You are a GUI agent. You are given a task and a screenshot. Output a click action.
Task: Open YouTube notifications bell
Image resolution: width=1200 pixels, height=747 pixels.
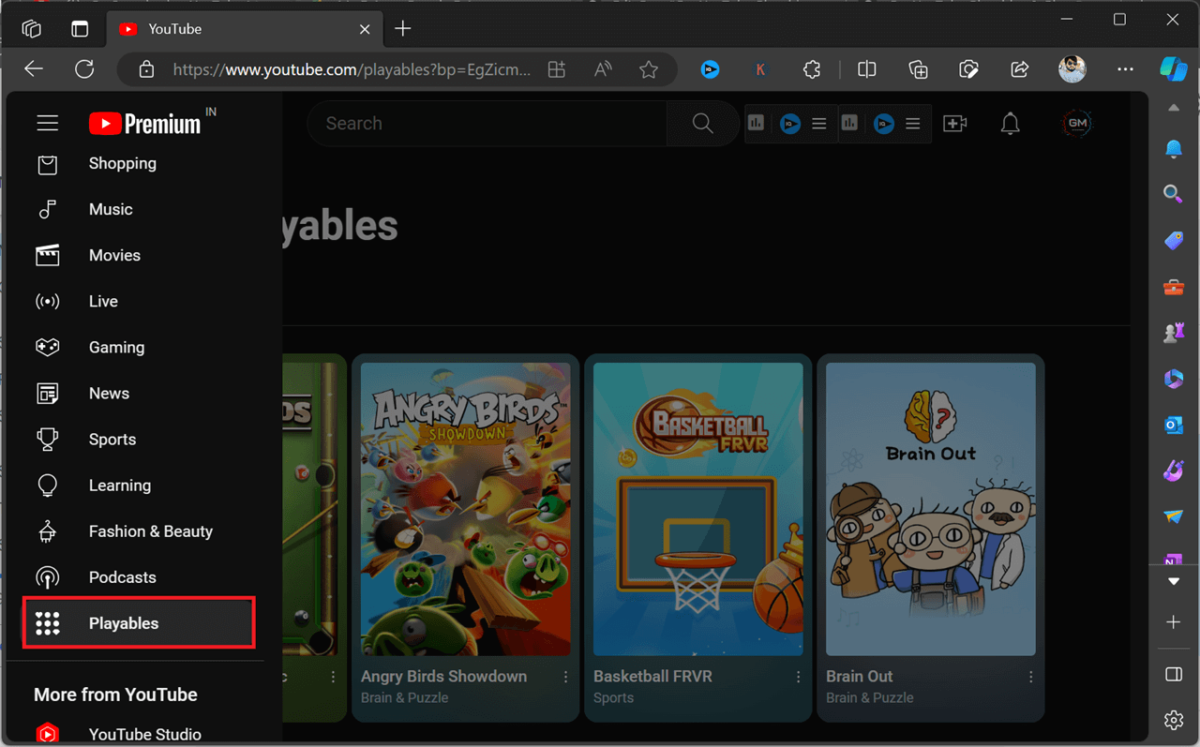coord(1011,124)
